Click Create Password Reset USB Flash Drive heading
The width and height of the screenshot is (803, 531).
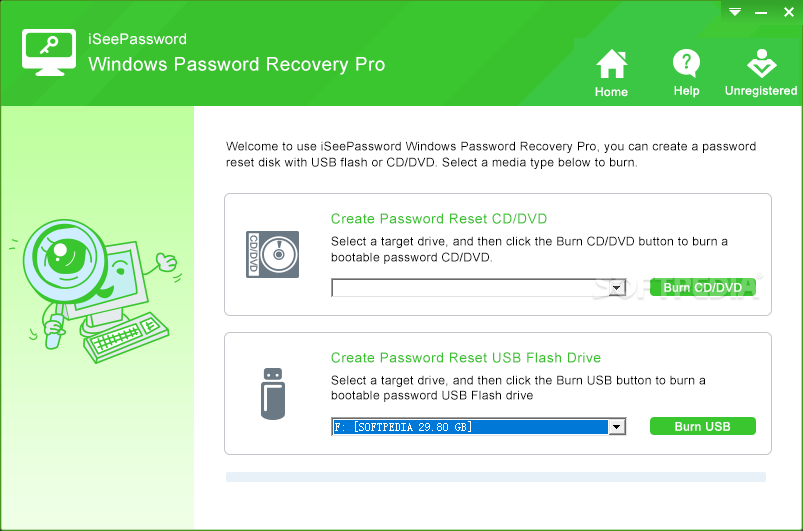pos(466,357)
